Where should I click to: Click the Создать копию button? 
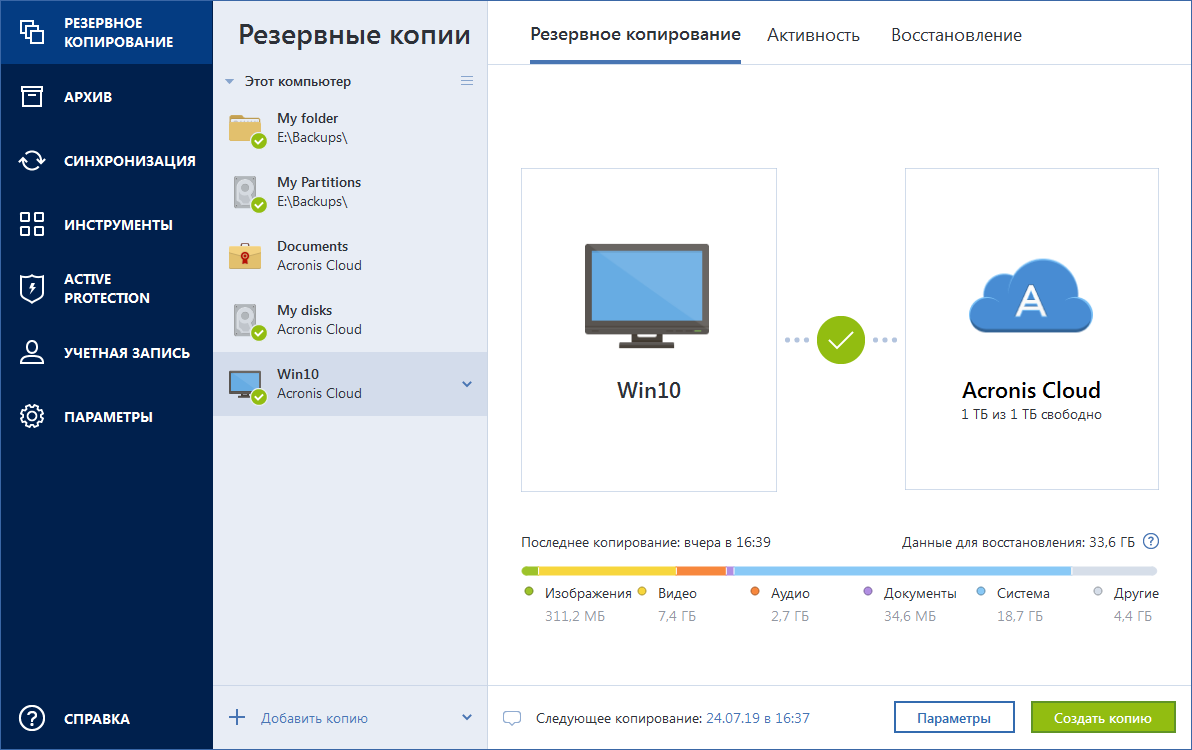[x=1102, y=717]
